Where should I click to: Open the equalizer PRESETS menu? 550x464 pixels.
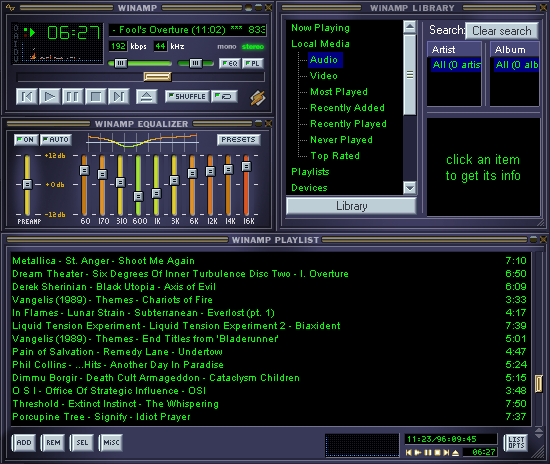pyautogui.click(x=239, y=140)
